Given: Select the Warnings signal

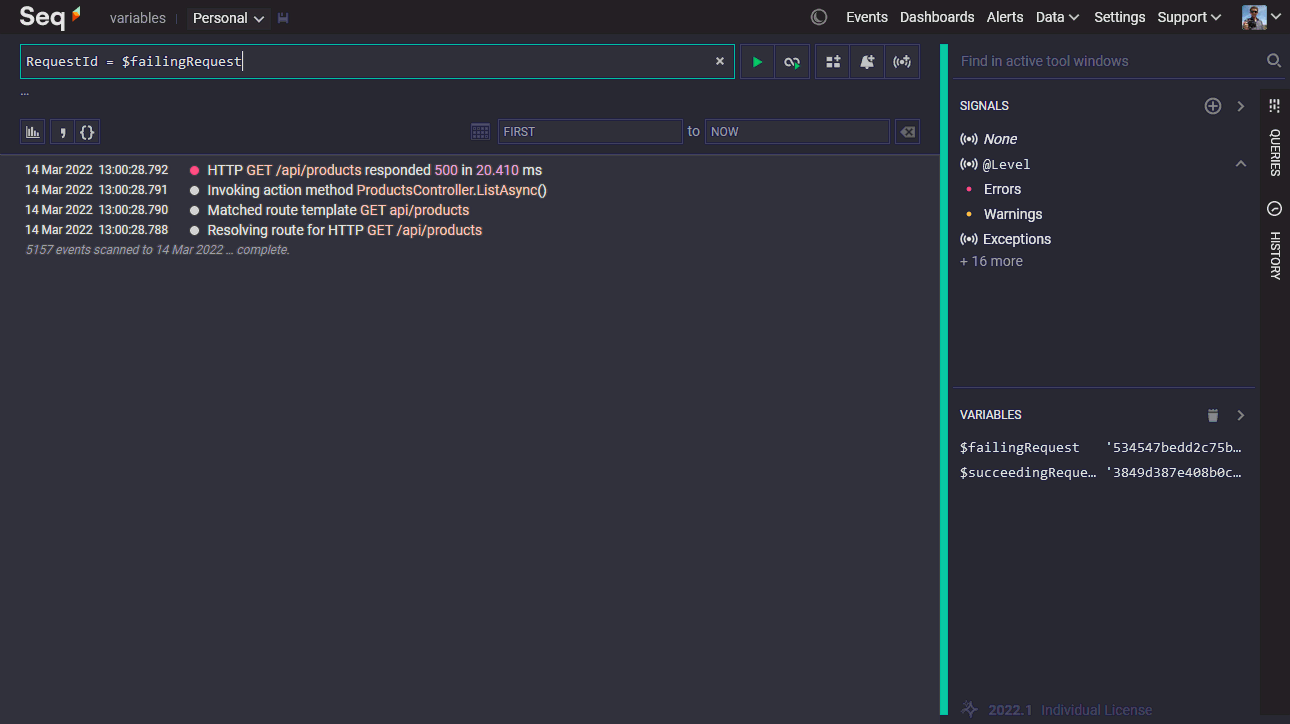Looking at the screenshot, I should 1012,214.
